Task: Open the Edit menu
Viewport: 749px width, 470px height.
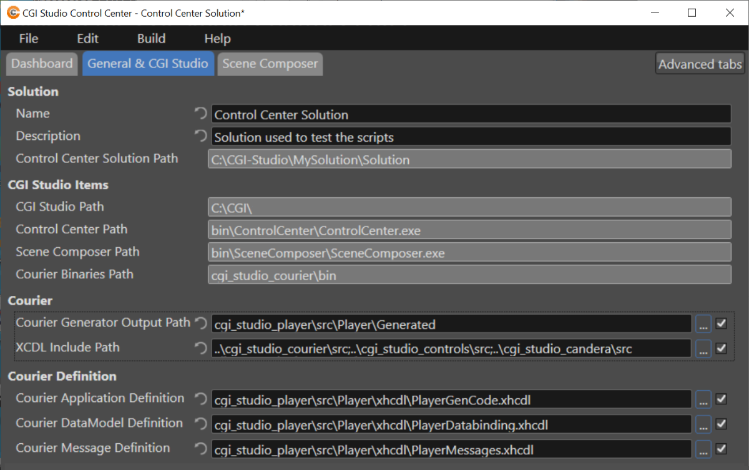Action: 87,38
